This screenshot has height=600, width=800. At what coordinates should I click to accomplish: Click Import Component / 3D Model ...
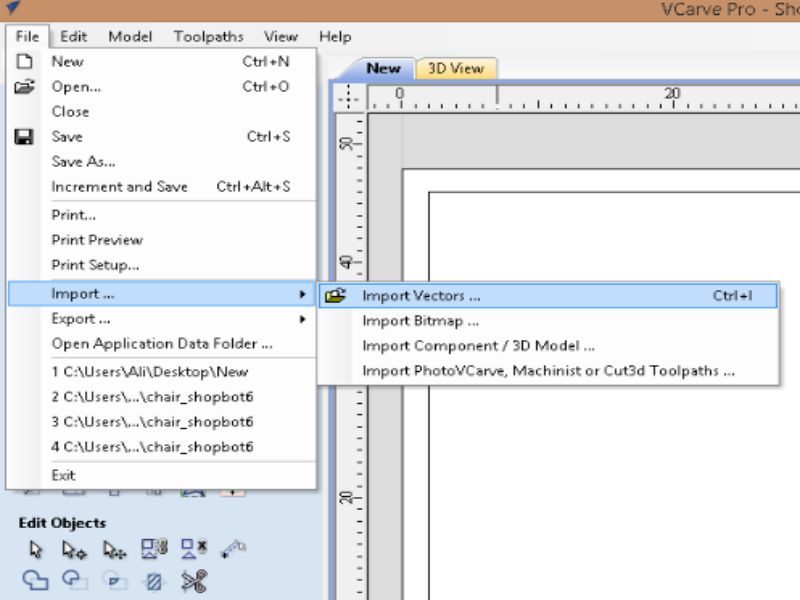tap(548, 346)
